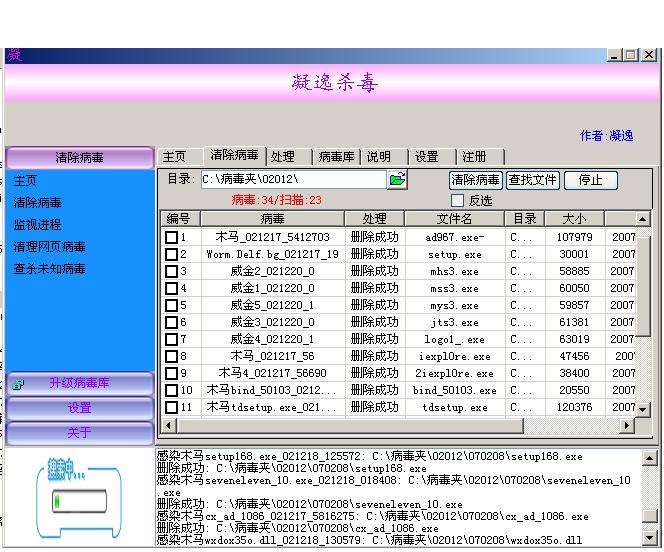664x552 pixels.
Task: Sort by the 文件名 column header
Action: [454, 219]
